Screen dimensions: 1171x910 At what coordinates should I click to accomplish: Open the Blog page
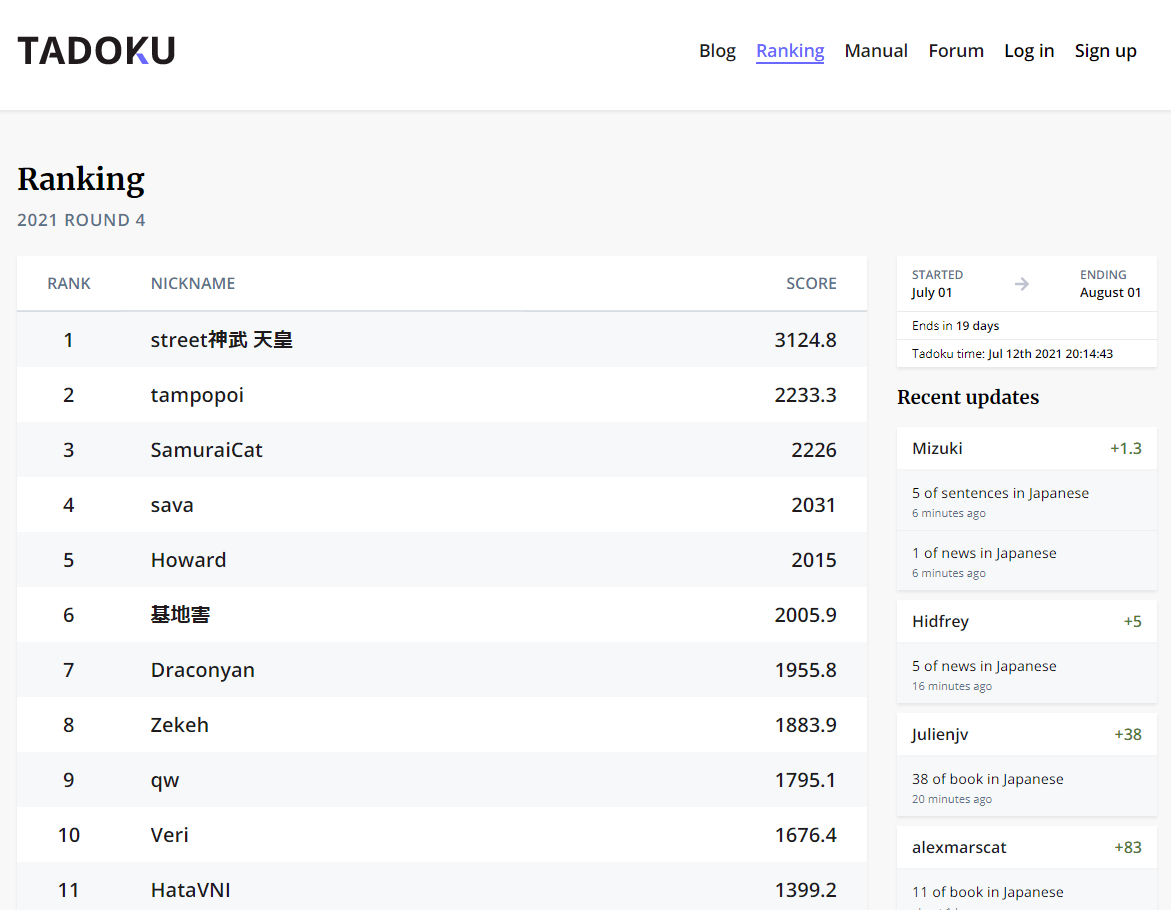(717, 51)
